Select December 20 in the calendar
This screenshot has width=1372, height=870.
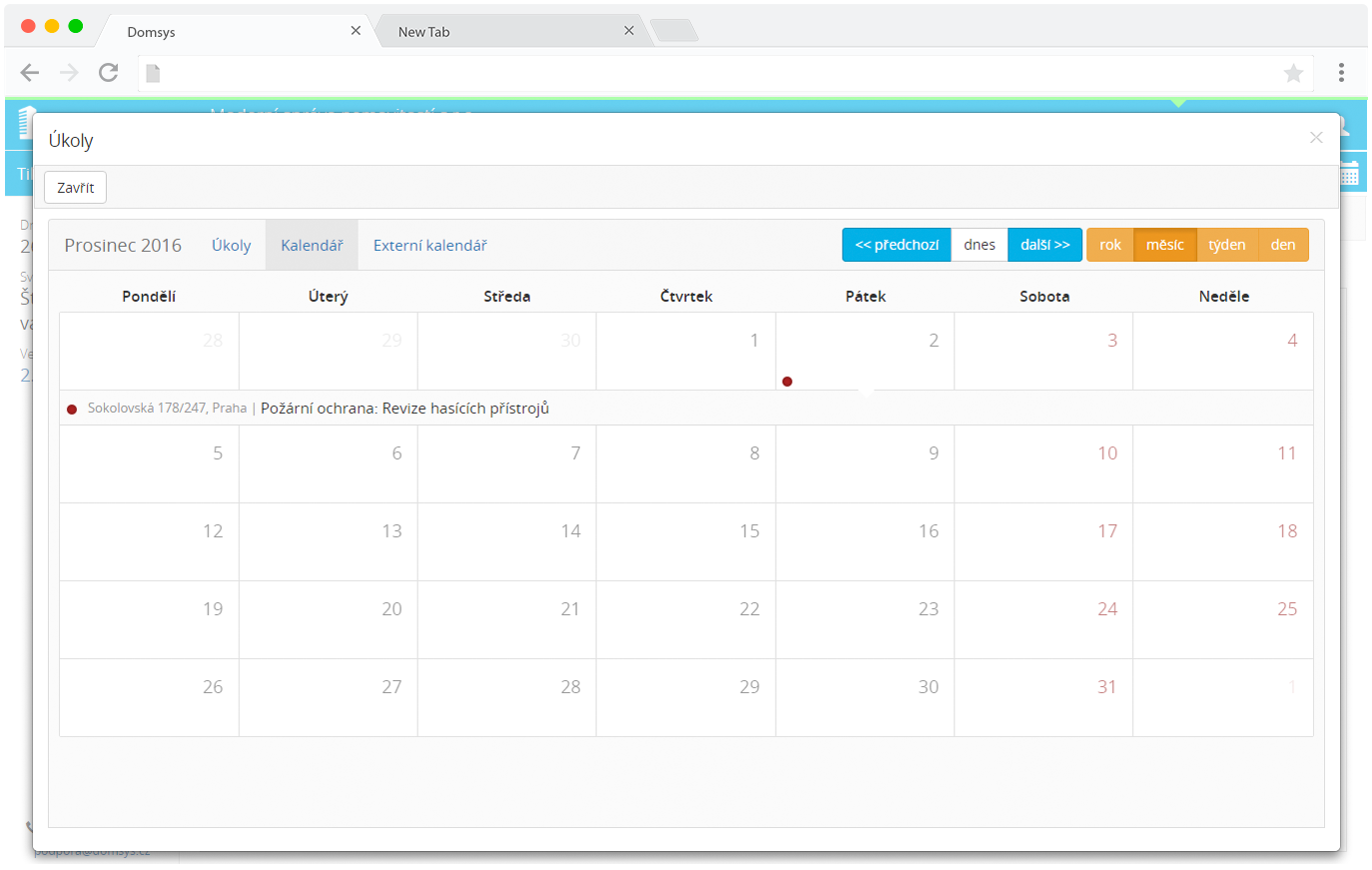pyautogui.click(x=329, y=619)
